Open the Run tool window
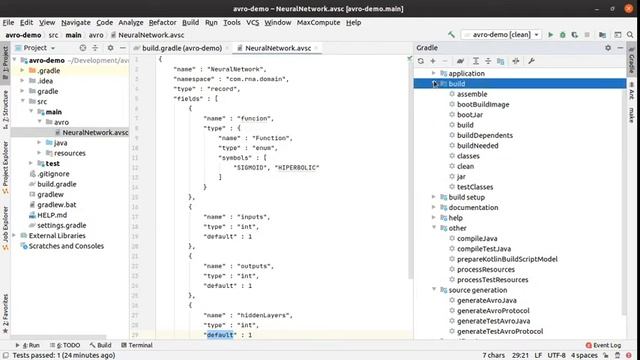 coord(27,345)
